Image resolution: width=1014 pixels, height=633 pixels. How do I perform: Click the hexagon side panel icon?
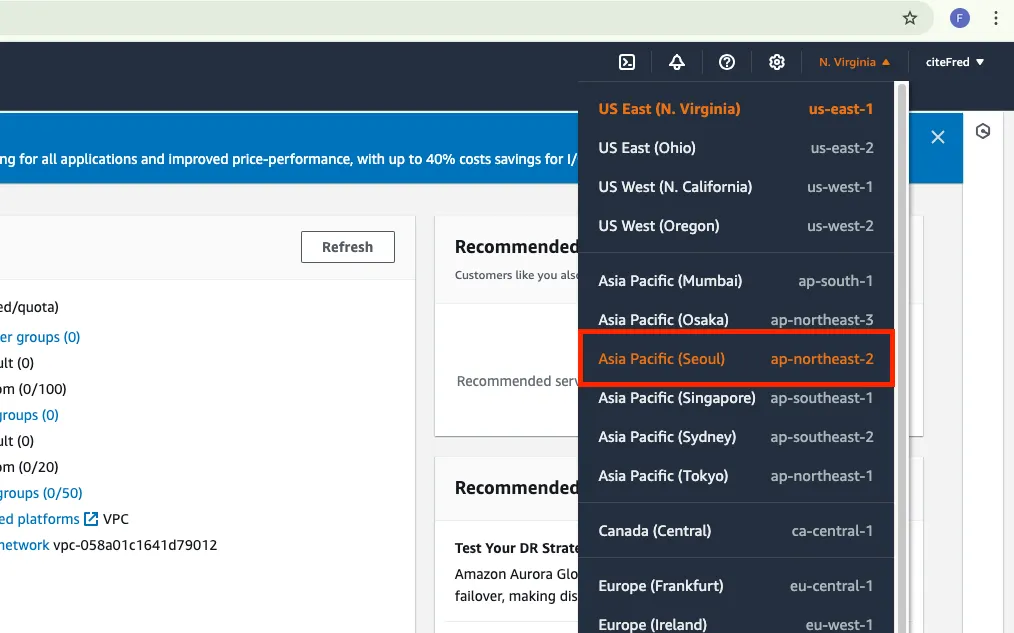(983, 131)
